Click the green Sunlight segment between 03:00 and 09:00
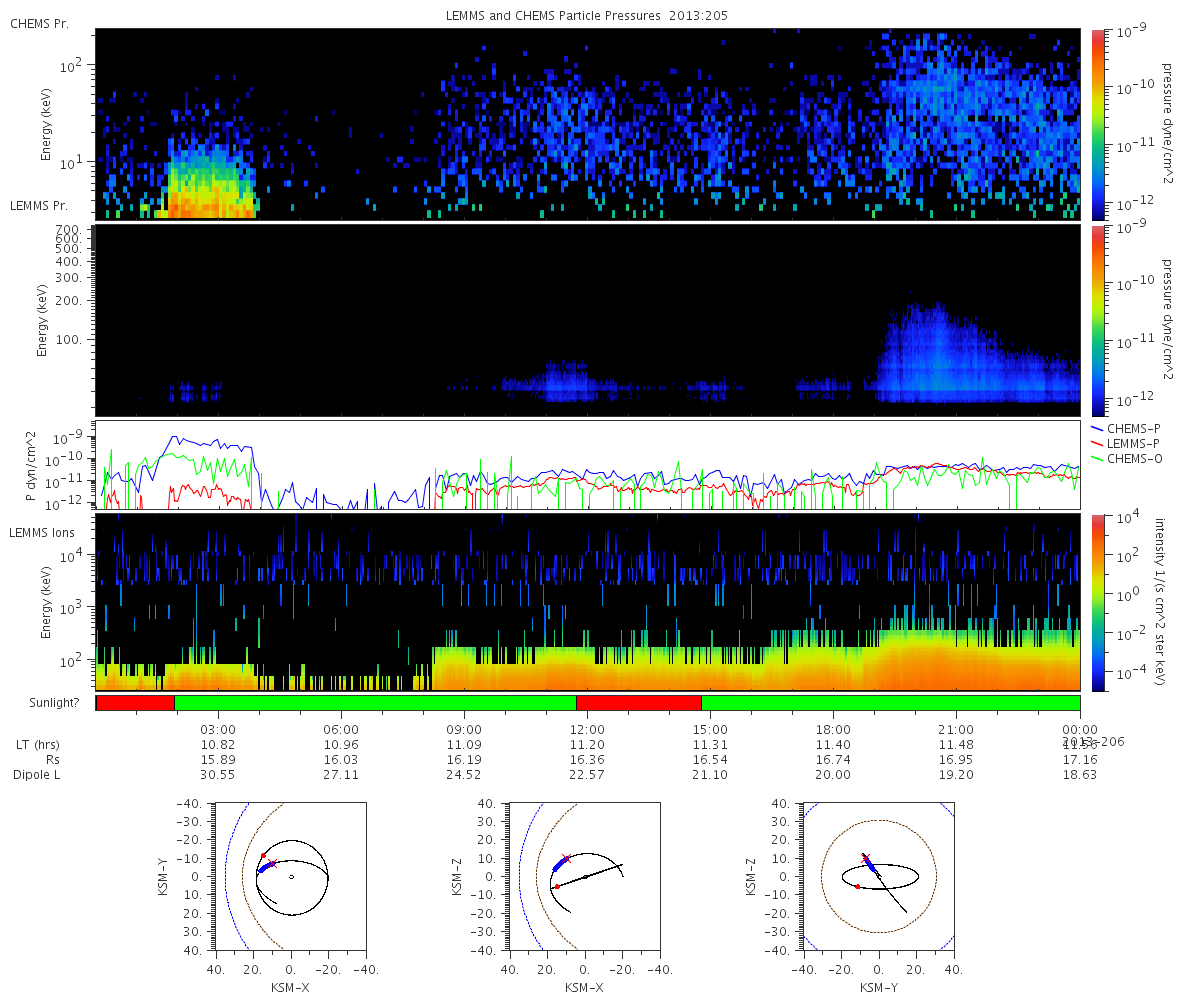 point(375,703)
